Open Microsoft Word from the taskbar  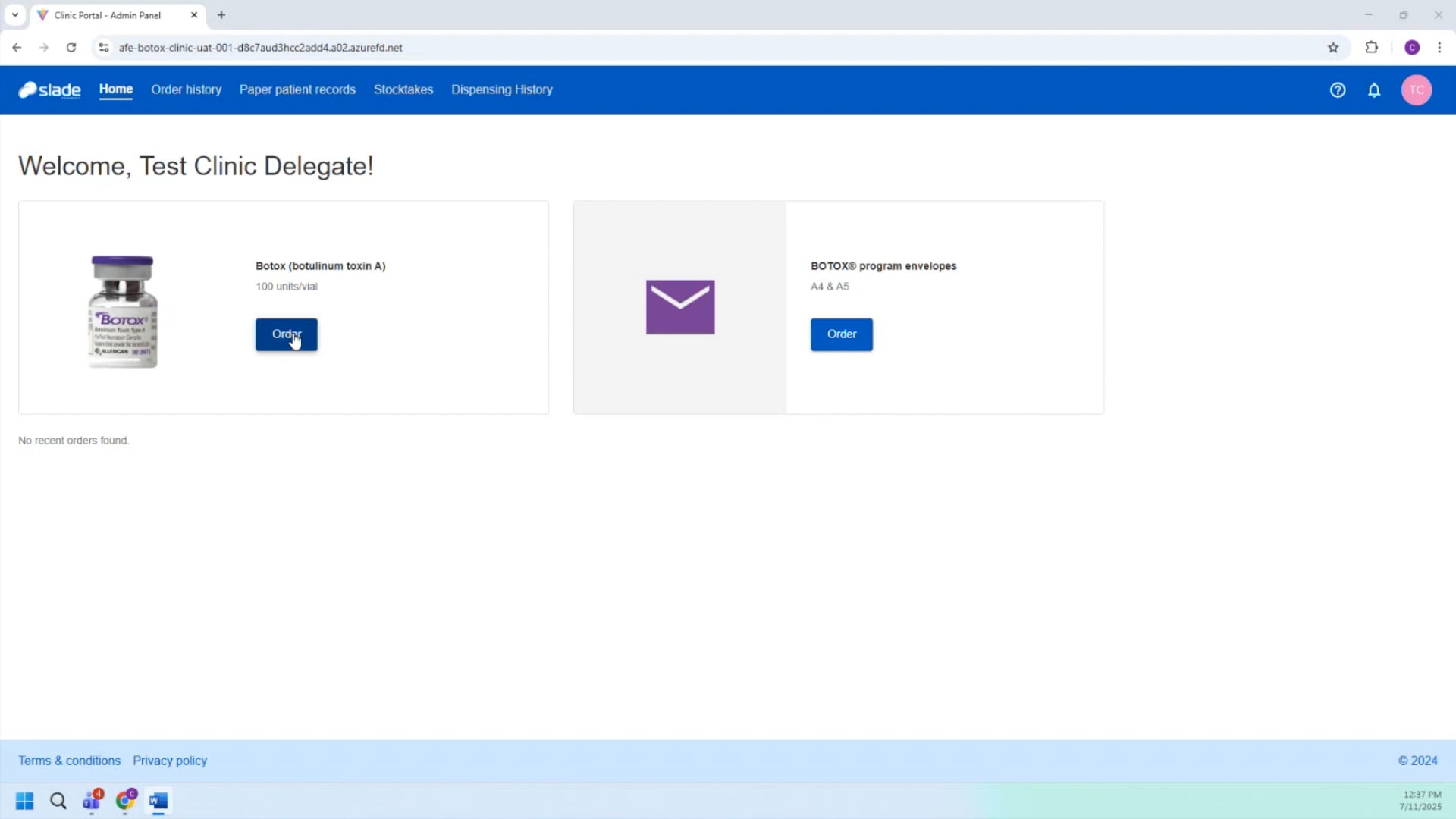coord(158,801)
